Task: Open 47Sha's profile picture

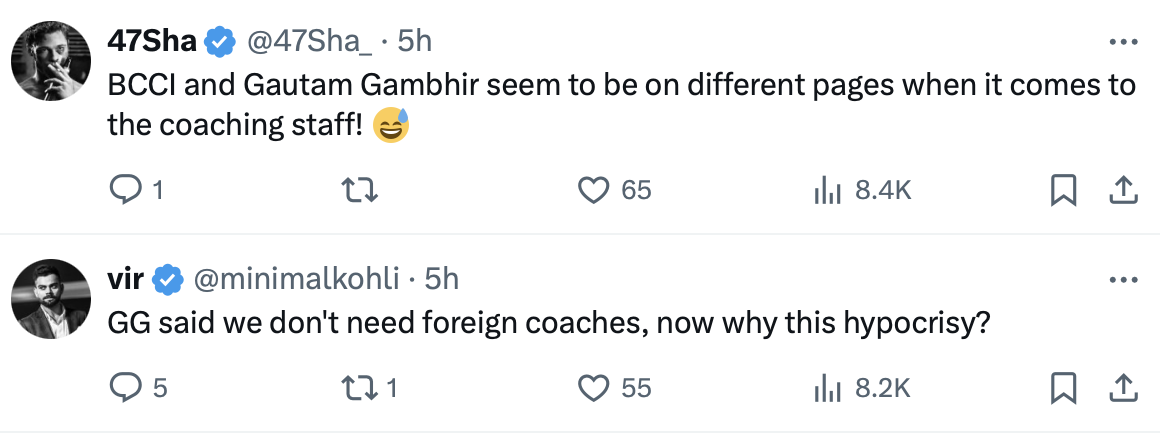Action: pyautogui.click(x=51, y=60)
